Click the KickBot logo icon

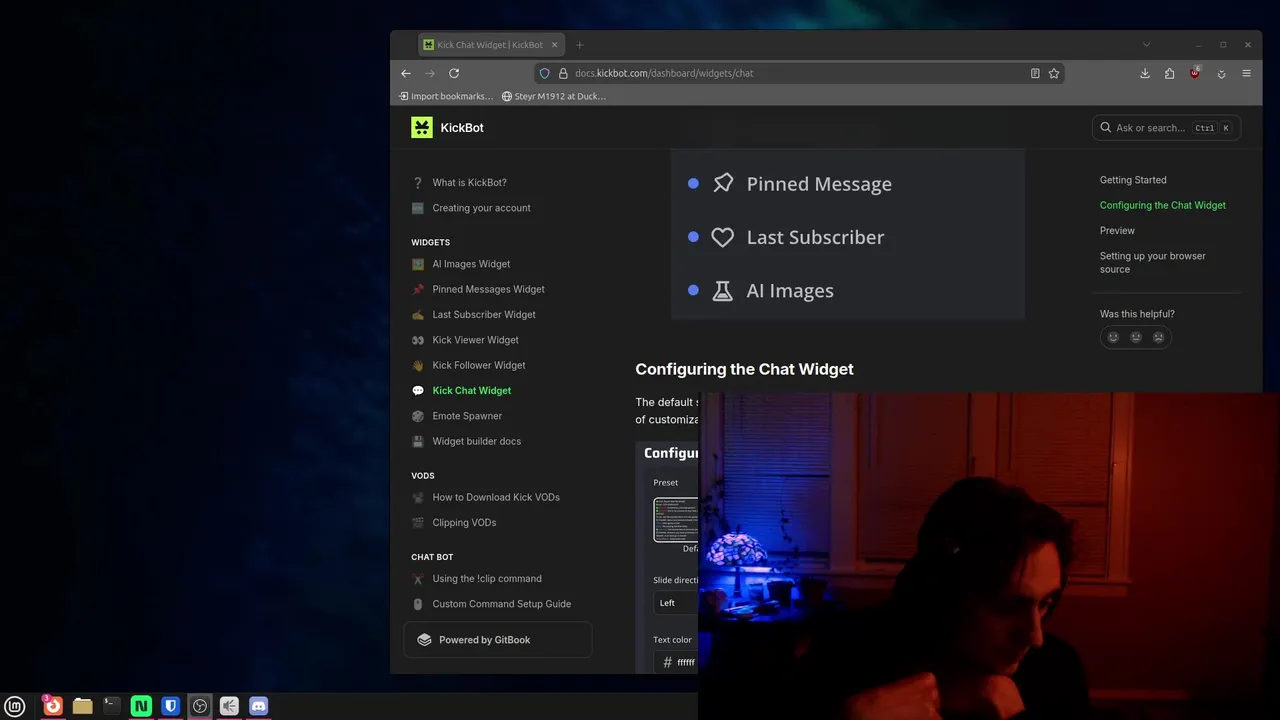click(422, 127)
